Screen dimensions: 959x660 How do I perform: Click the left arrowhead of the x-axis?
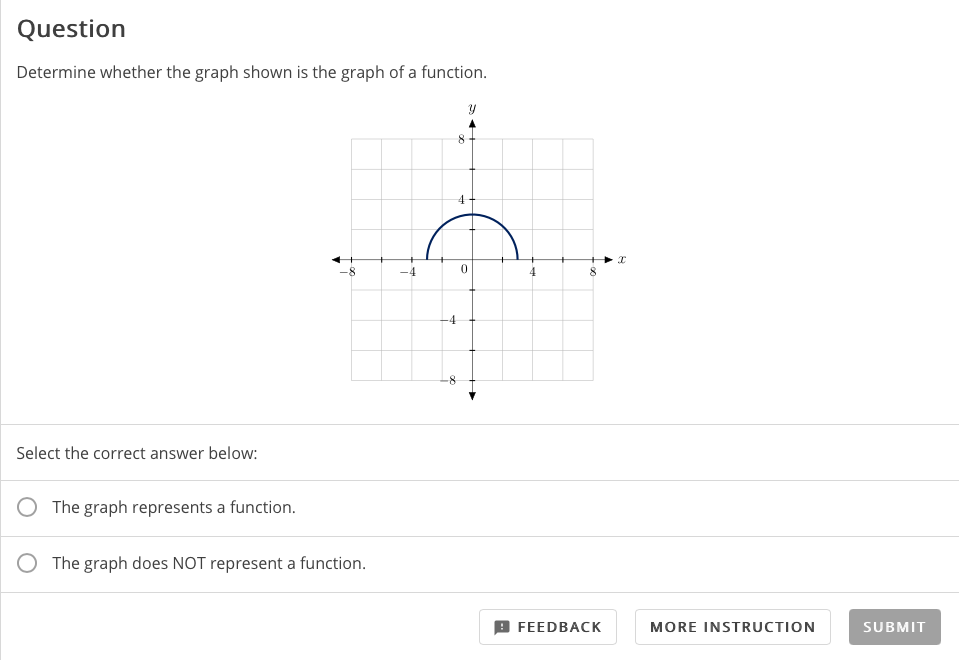[337, 257]
